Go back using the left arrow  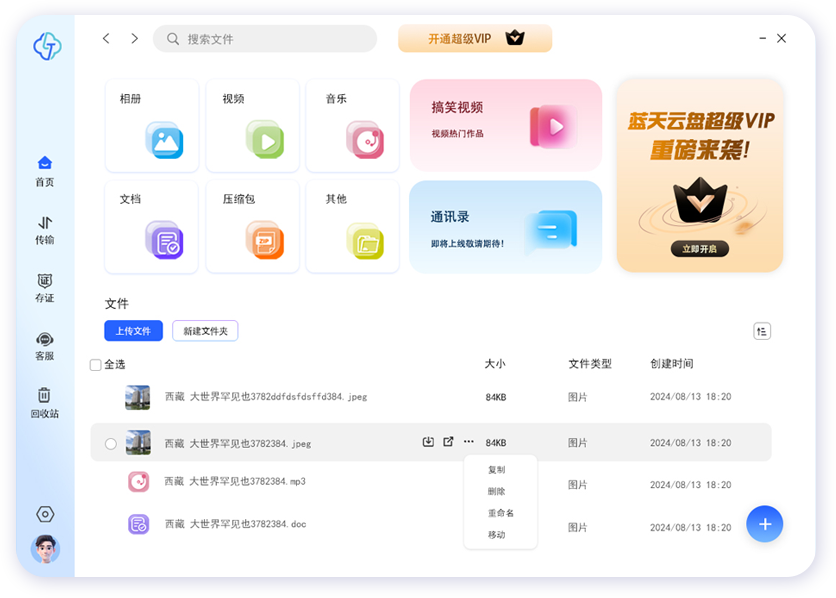[106, 39]
